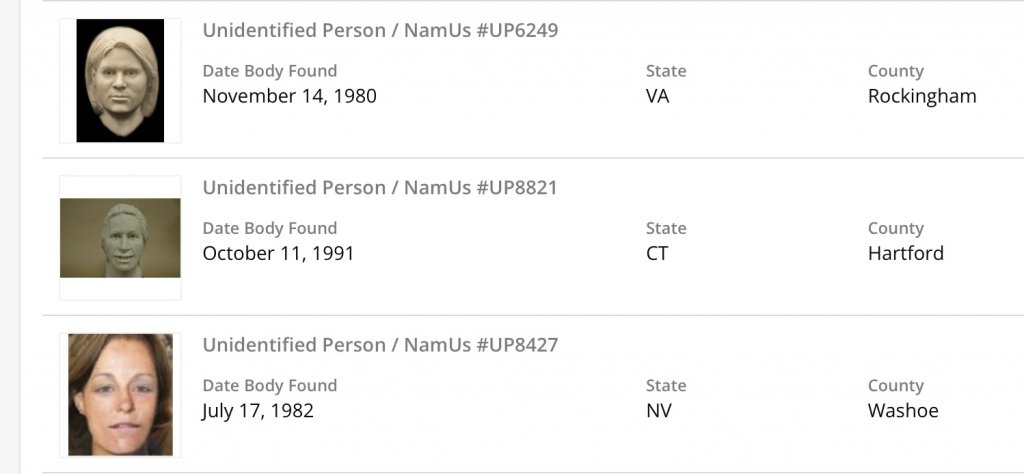
Task: Open the Unidentified Person NamUs #UP8821 record
Action: point(380,188)
